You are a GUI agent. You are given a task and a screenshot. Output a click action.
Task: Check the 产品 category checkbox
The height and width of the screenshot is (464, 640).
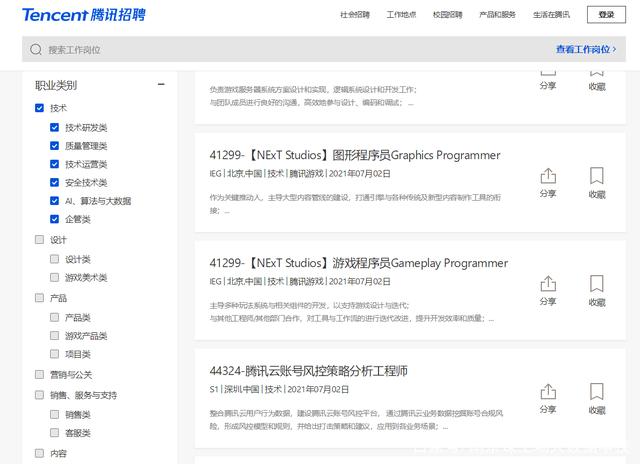pos(40,298)
